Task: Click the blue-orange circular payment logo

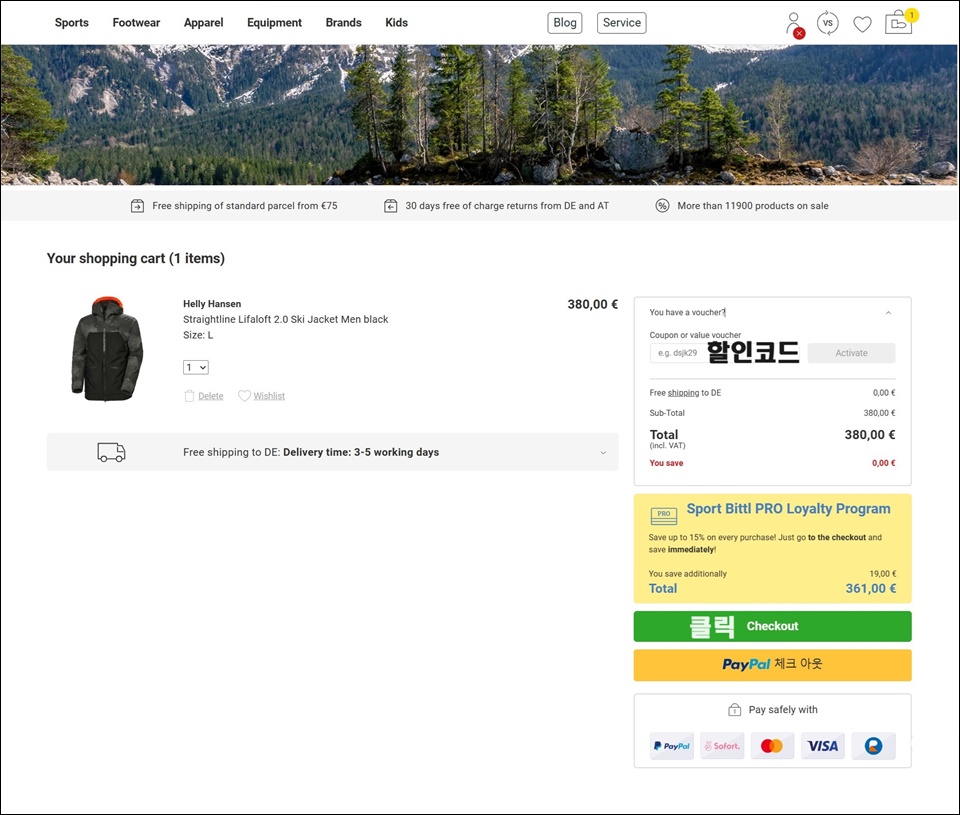Action: (873, 746)
